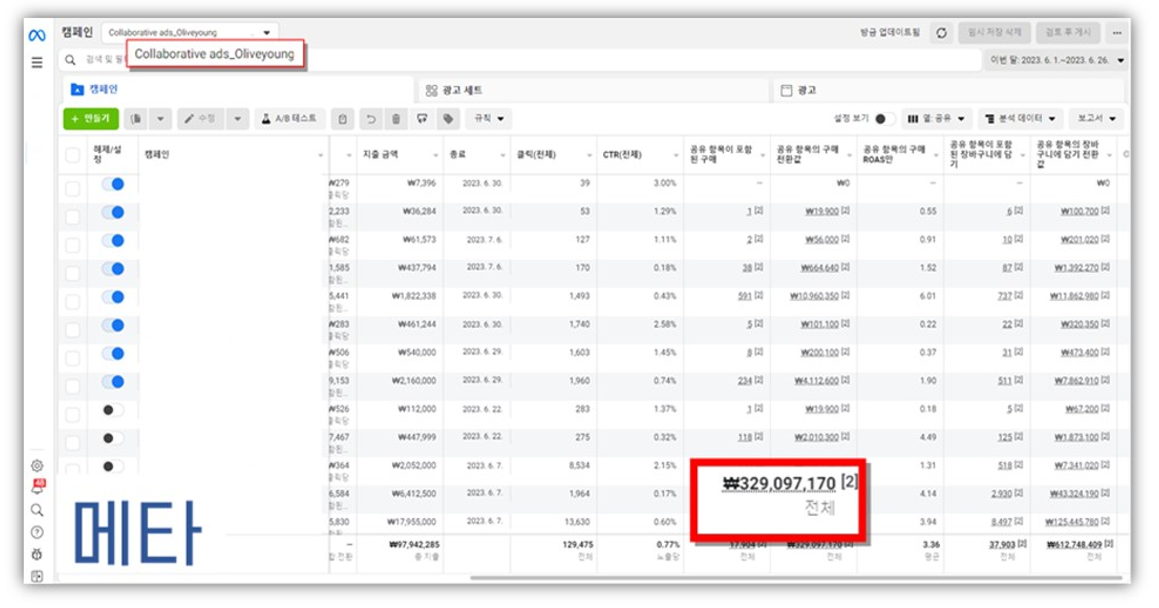Open the 규칙 rules dropdown
This screenshot has height=608, width=1159.
(489, 118)
